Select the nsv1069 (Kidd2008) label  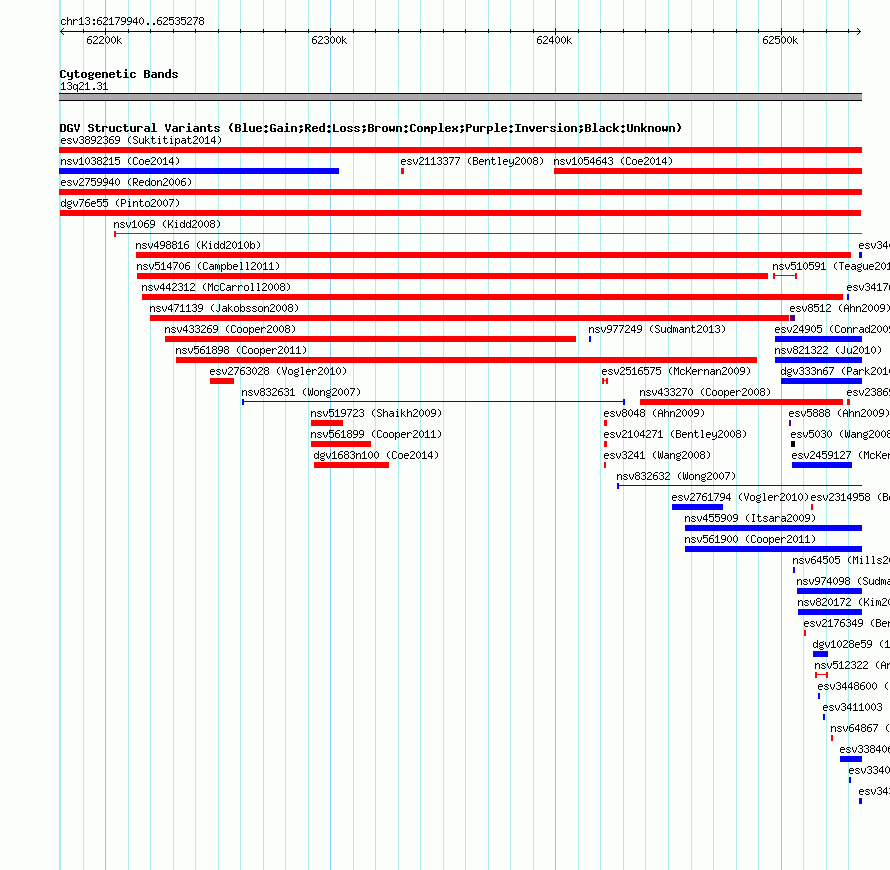(167, 224)
